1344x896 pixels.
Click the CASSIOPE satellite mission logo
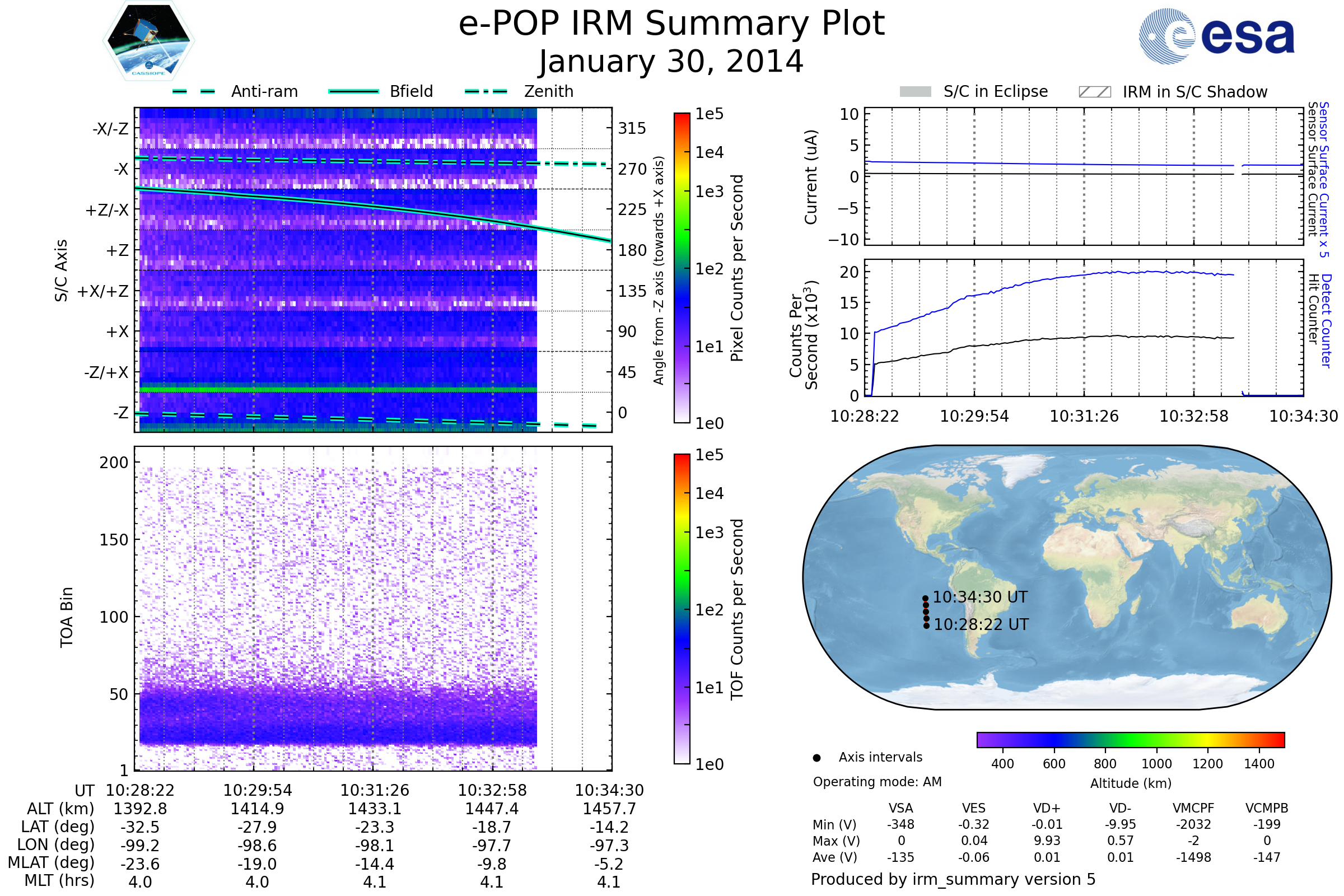148,41
